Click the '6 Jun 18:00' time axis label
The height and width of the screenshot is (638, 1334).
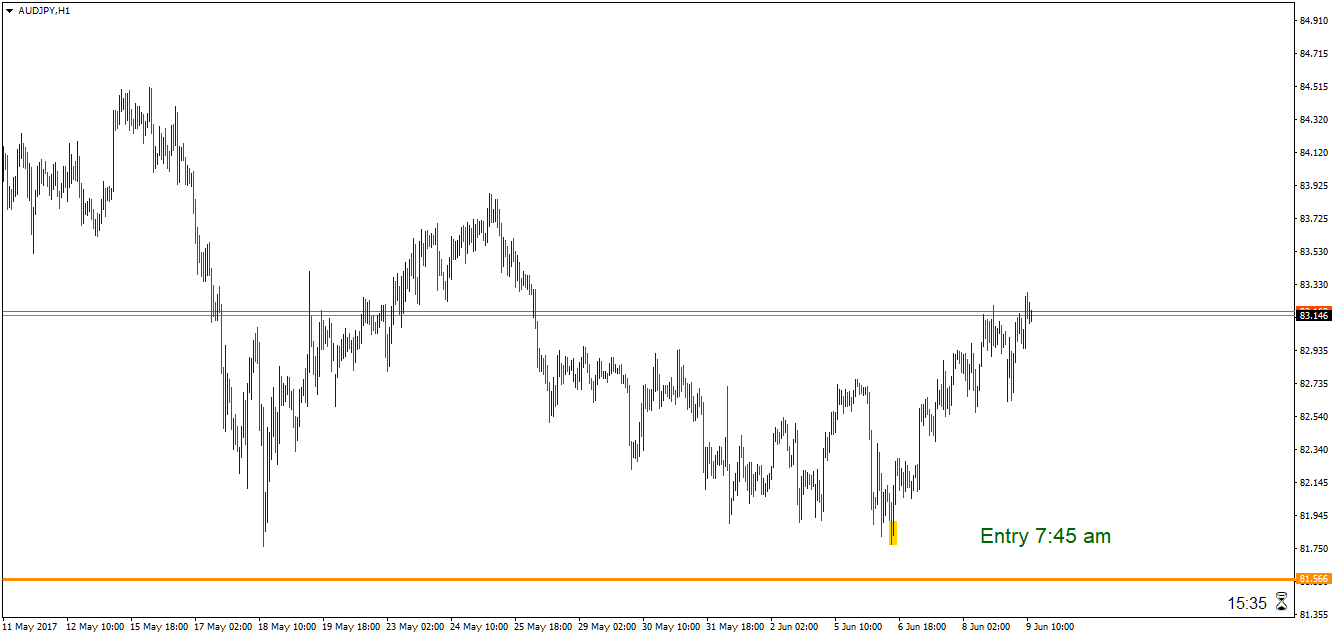[x=922, y=627]
